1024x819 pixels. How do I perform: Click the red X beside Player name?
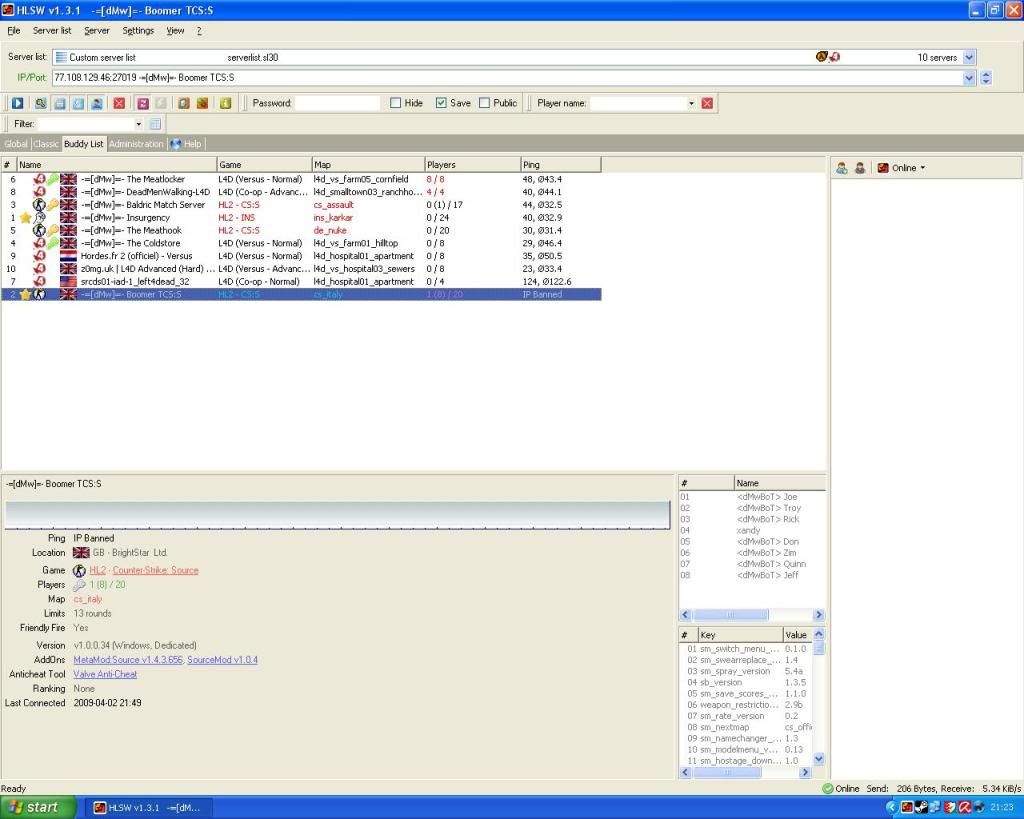point(707,103)
